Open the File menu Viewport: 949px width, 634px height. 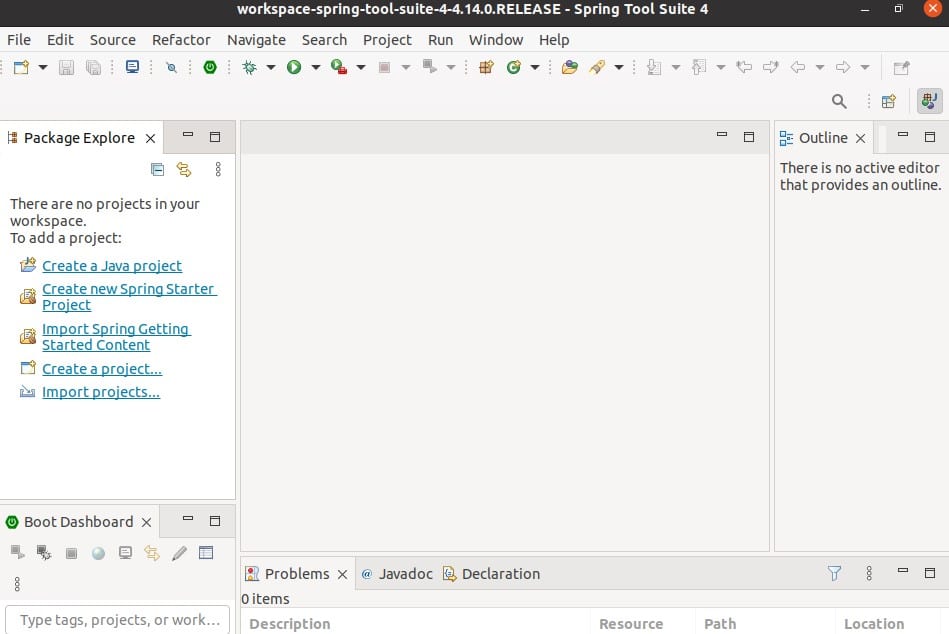(19, 40)
